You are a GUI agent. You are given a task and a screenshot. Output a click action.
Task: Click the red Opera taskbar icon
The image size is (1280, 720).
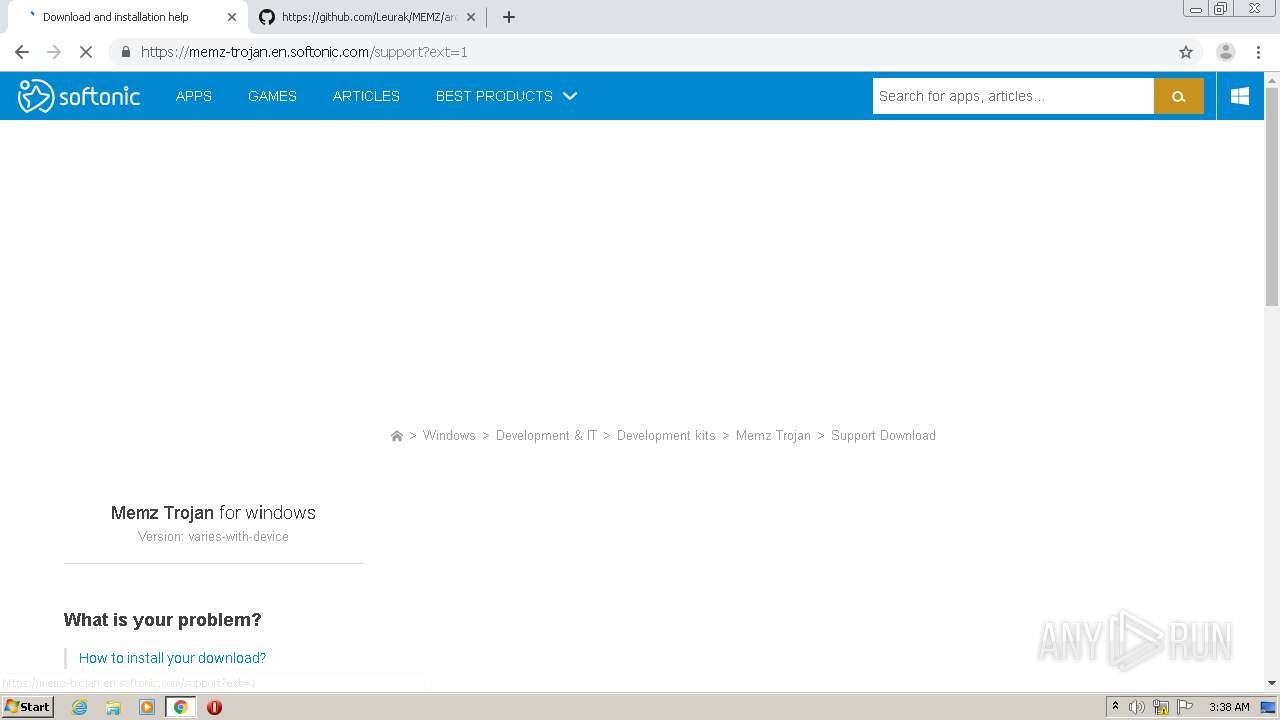[x=214, y=707]
